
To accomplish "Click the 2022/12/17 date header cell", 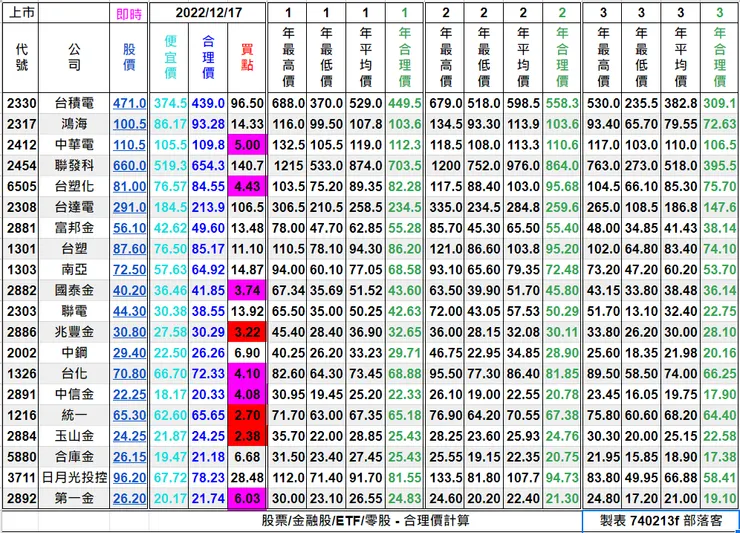I will tap(208, 12).
